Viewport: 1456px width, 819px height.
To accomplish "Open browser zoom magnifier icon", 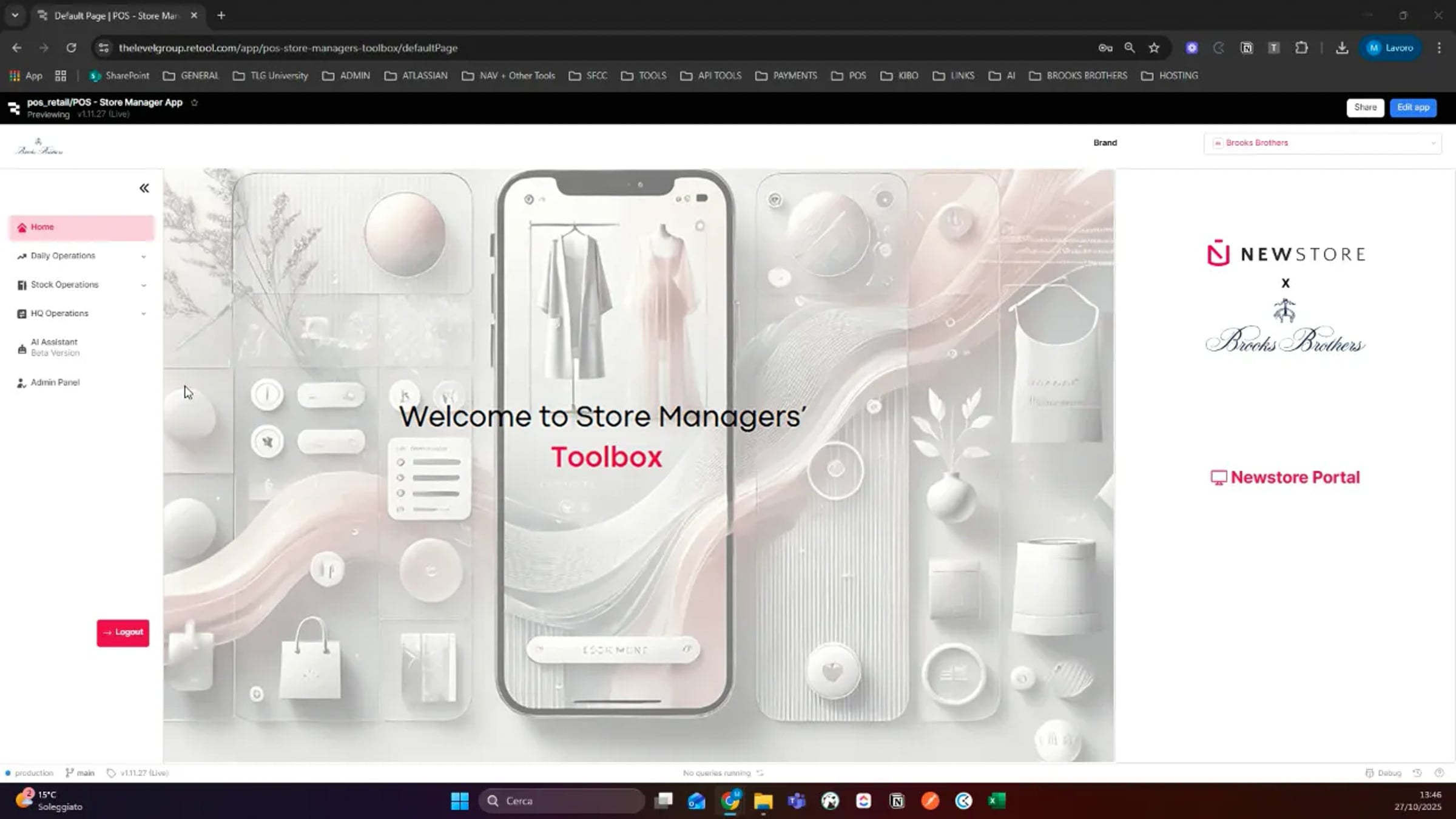I will (x=1129, y=48).
